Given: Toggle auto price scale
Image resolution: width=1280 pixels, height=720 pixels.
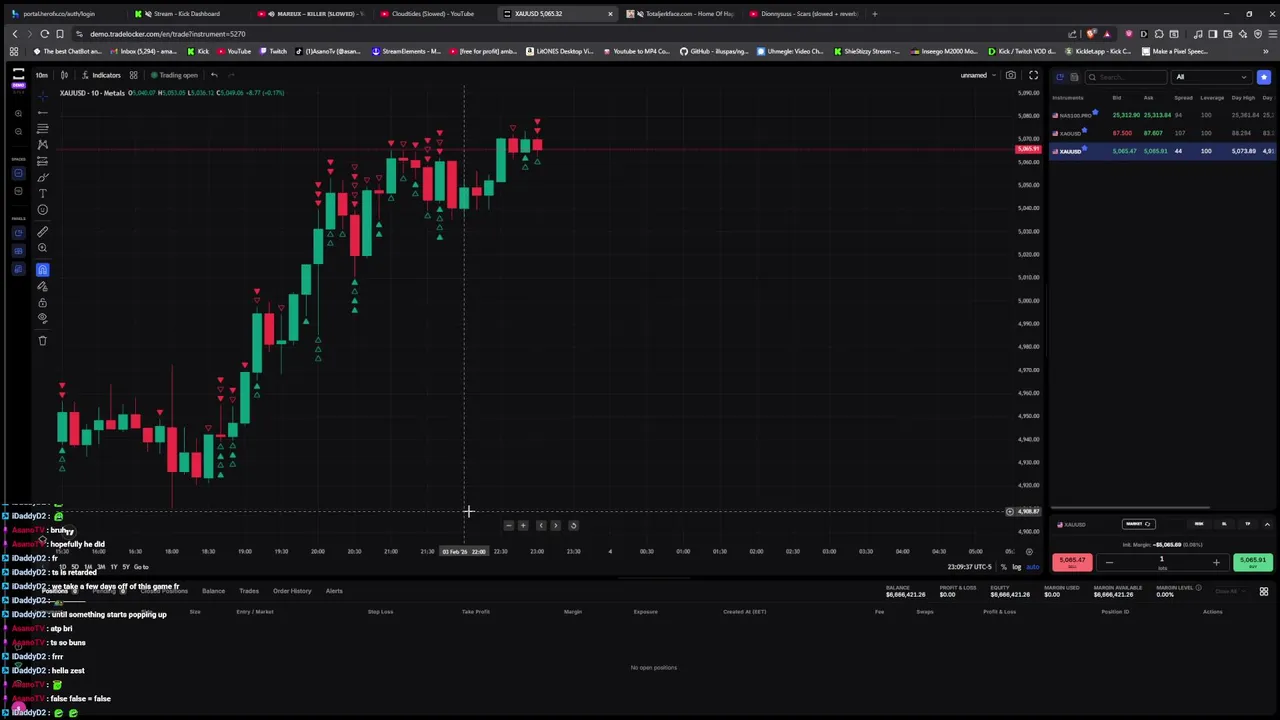Looking at the screenshot, I should (x=1032, y=567).
